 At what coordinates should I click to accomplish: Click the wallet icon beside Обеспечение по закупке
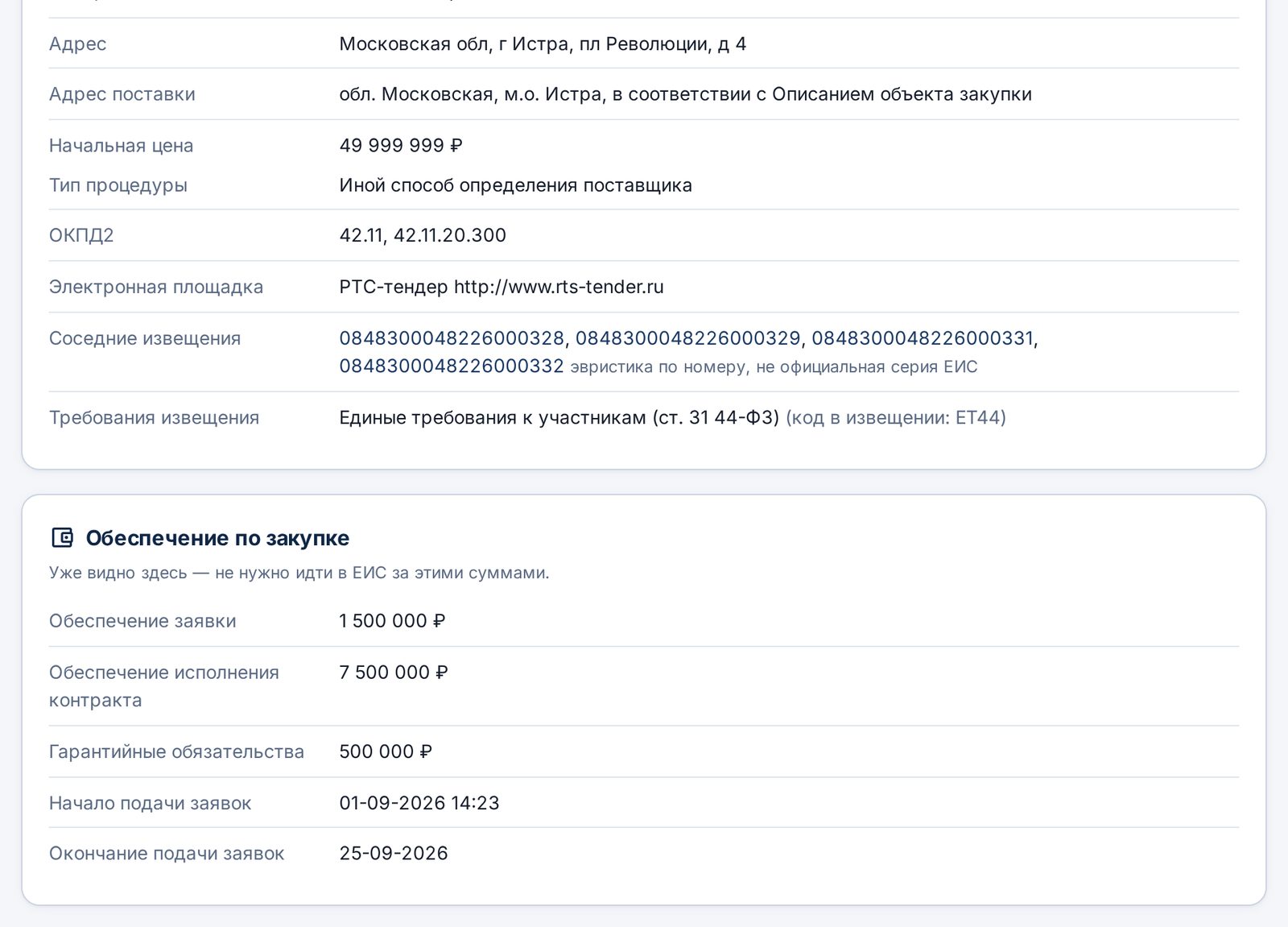[62, 537]
